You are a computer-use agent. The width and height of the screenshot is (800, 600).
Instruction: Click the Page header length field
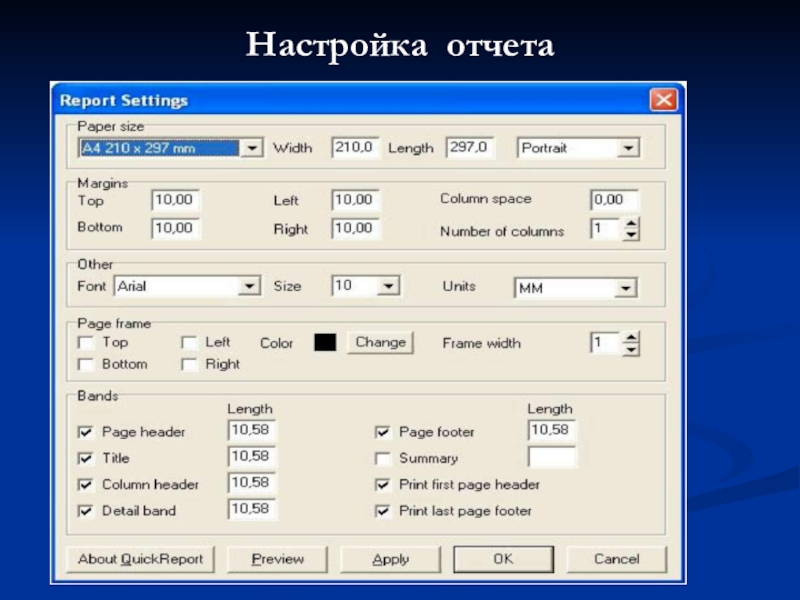pyautogui.click(x=252, y=430)
